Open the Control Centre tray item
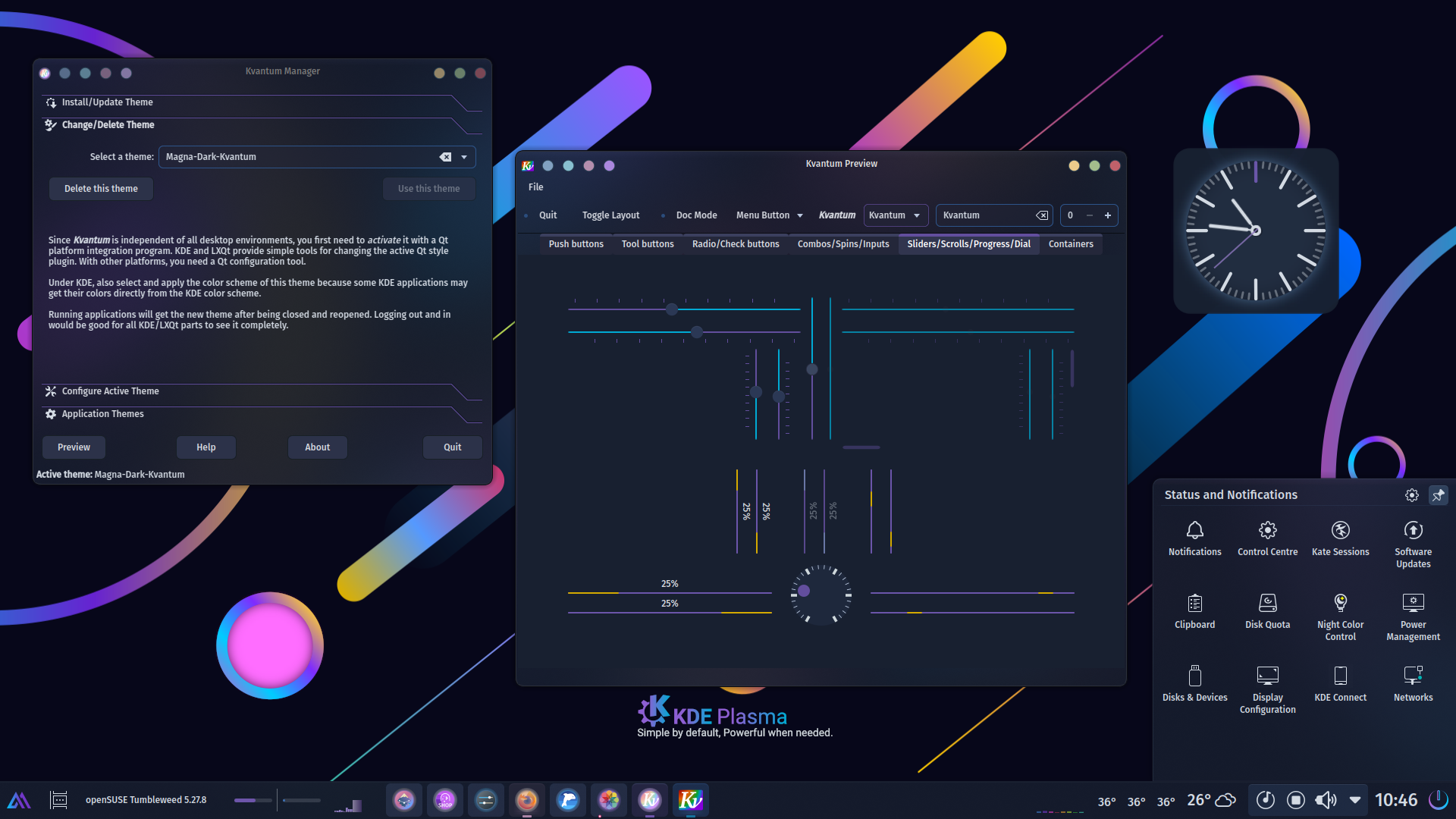 point(1267,539)
